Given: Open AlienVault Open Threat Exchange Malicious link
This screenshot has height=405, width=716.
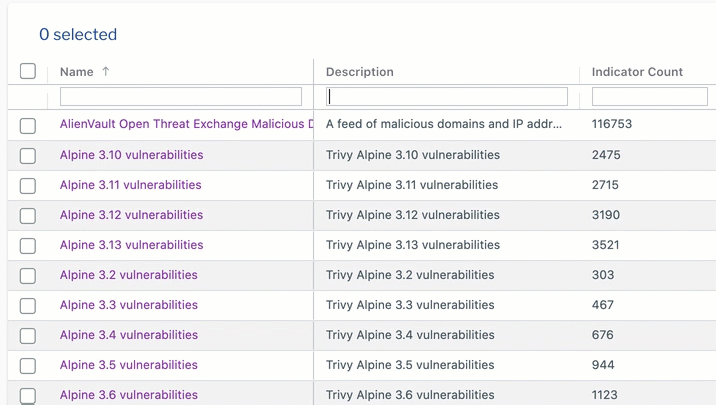Looking at the screenshot, I should click(x=186, y=124).
